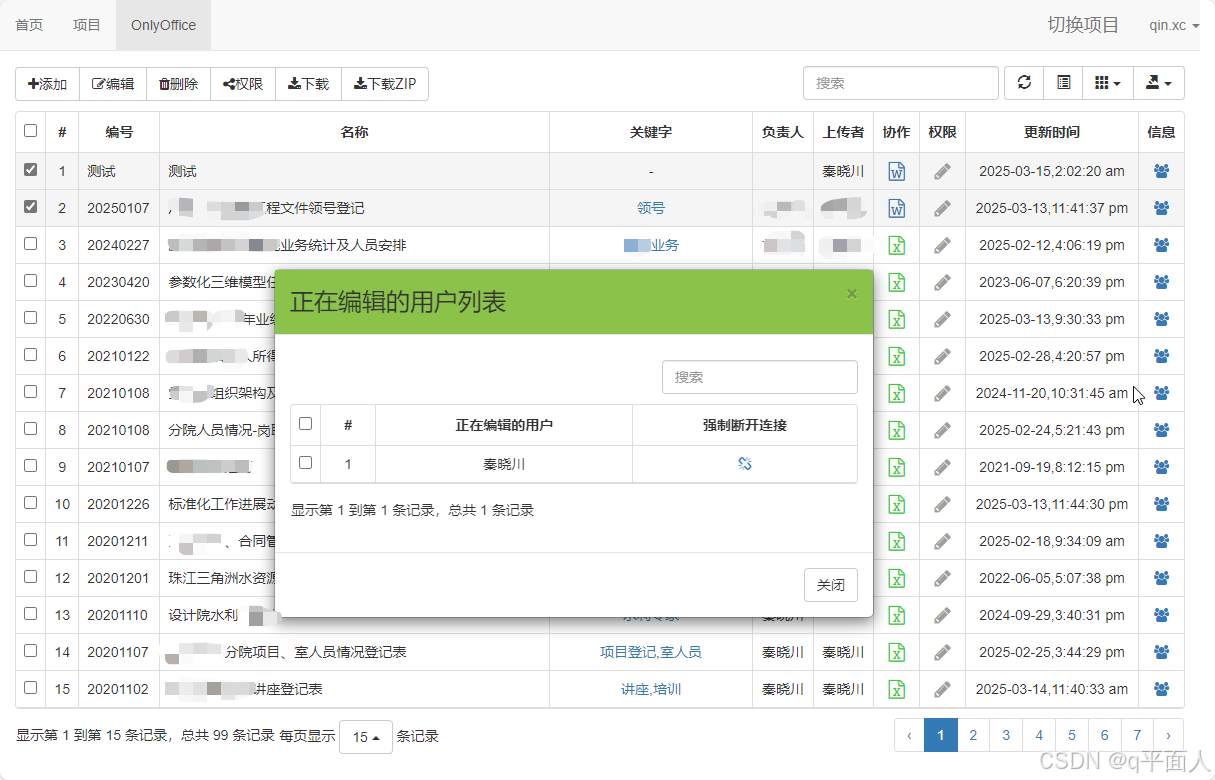Click the 关闭 button in the dialog

pos(831,585)
